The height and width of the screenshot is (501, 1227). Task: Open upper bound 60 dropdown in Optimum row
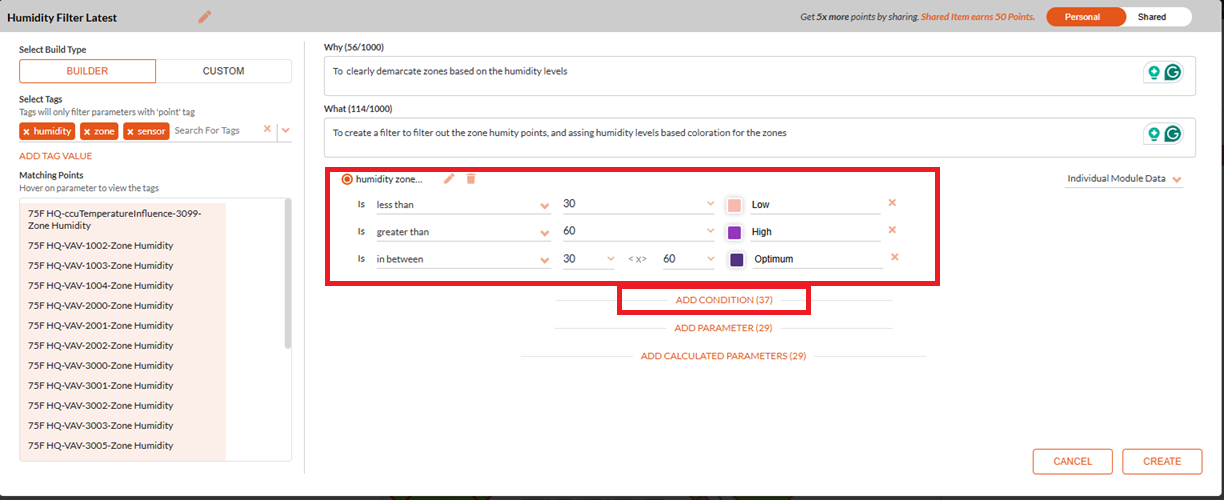[x=710, y=260]
